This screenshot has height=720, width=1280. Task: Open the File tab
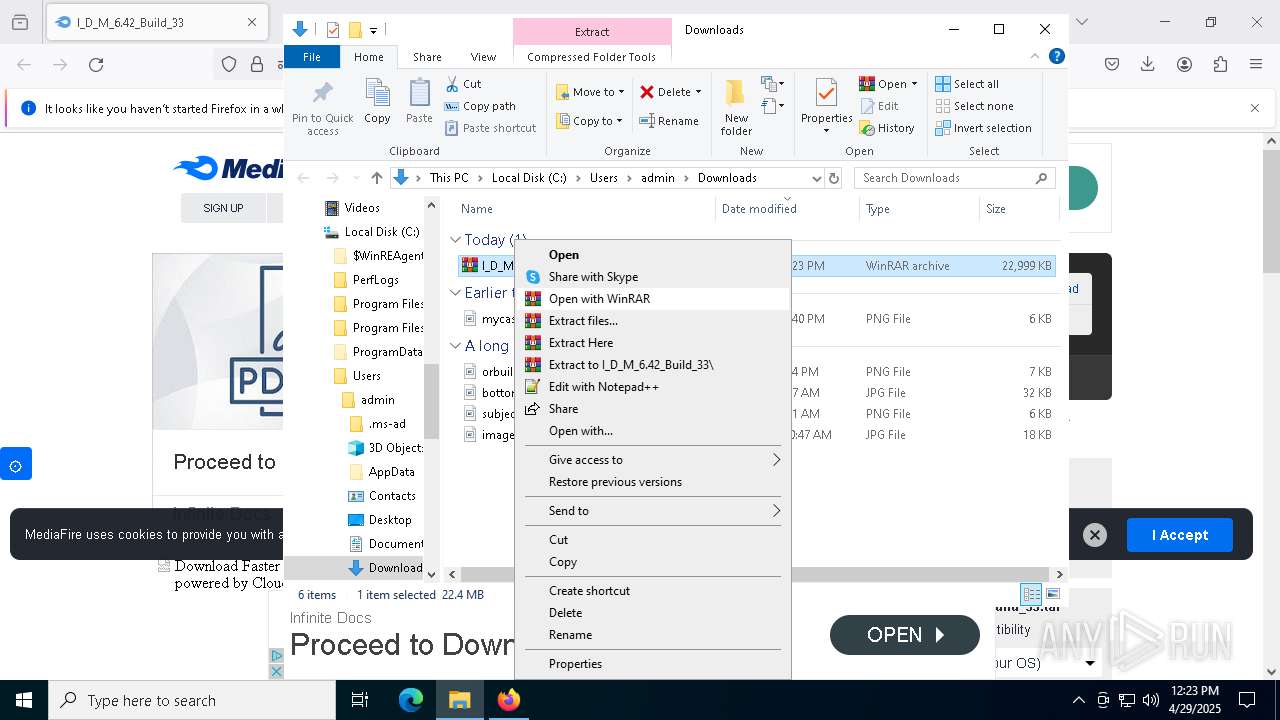pyautogui.click(x=312, y=57)
